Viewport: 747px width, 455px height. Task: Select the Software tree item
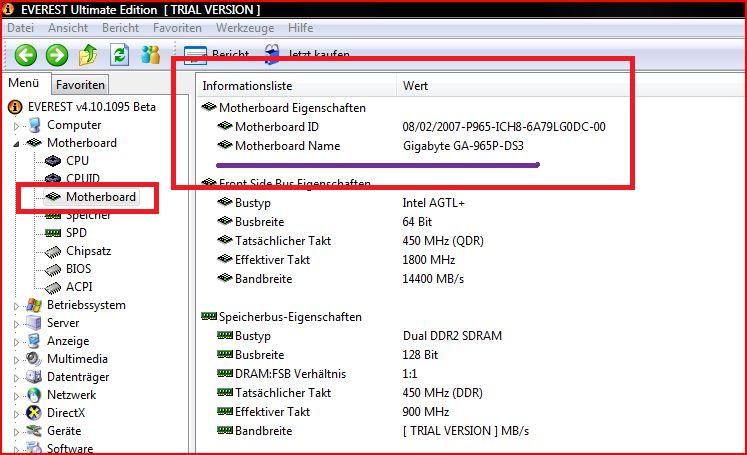70,449
